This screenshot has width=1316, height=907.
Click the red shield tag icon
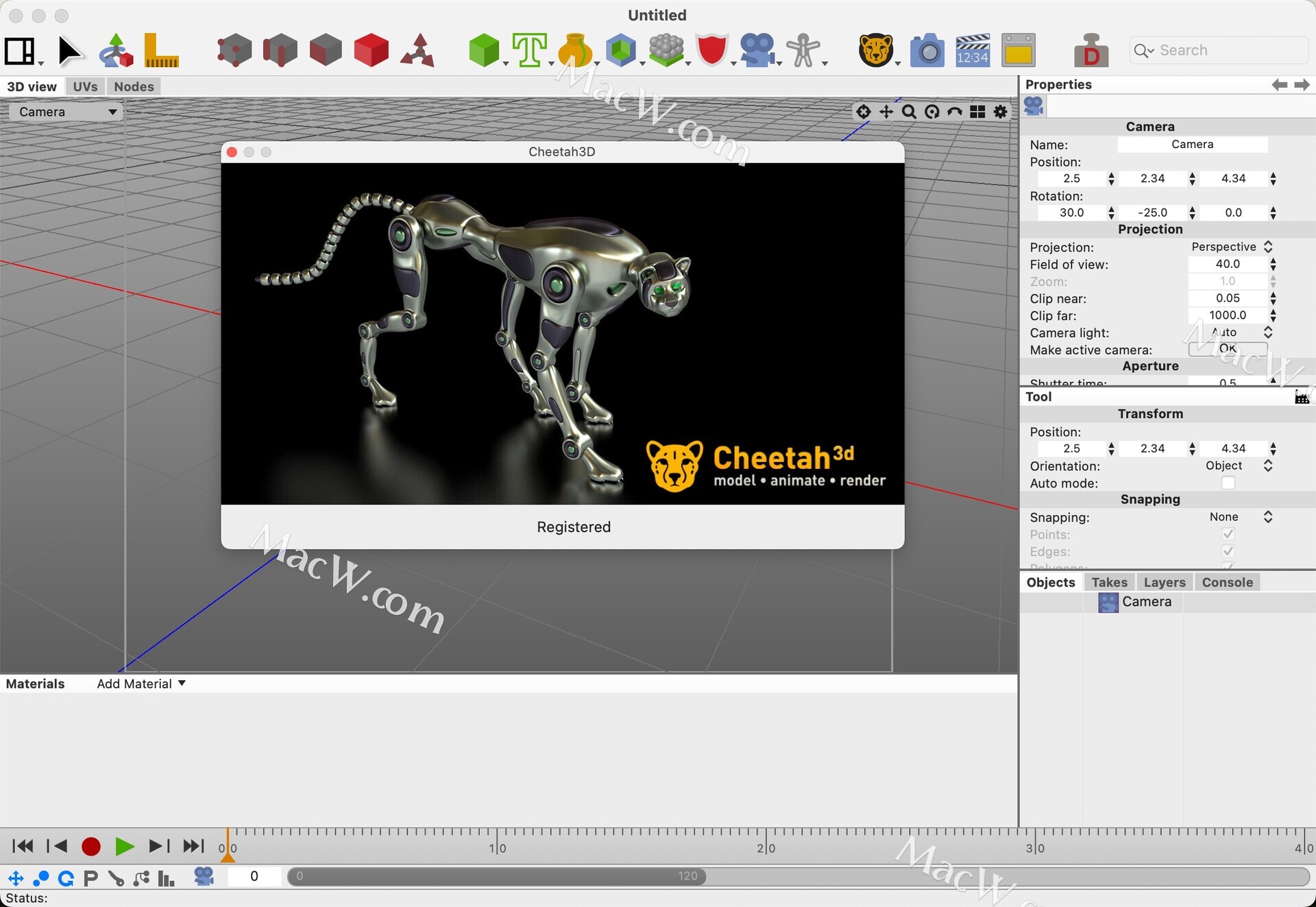(712, 51)
